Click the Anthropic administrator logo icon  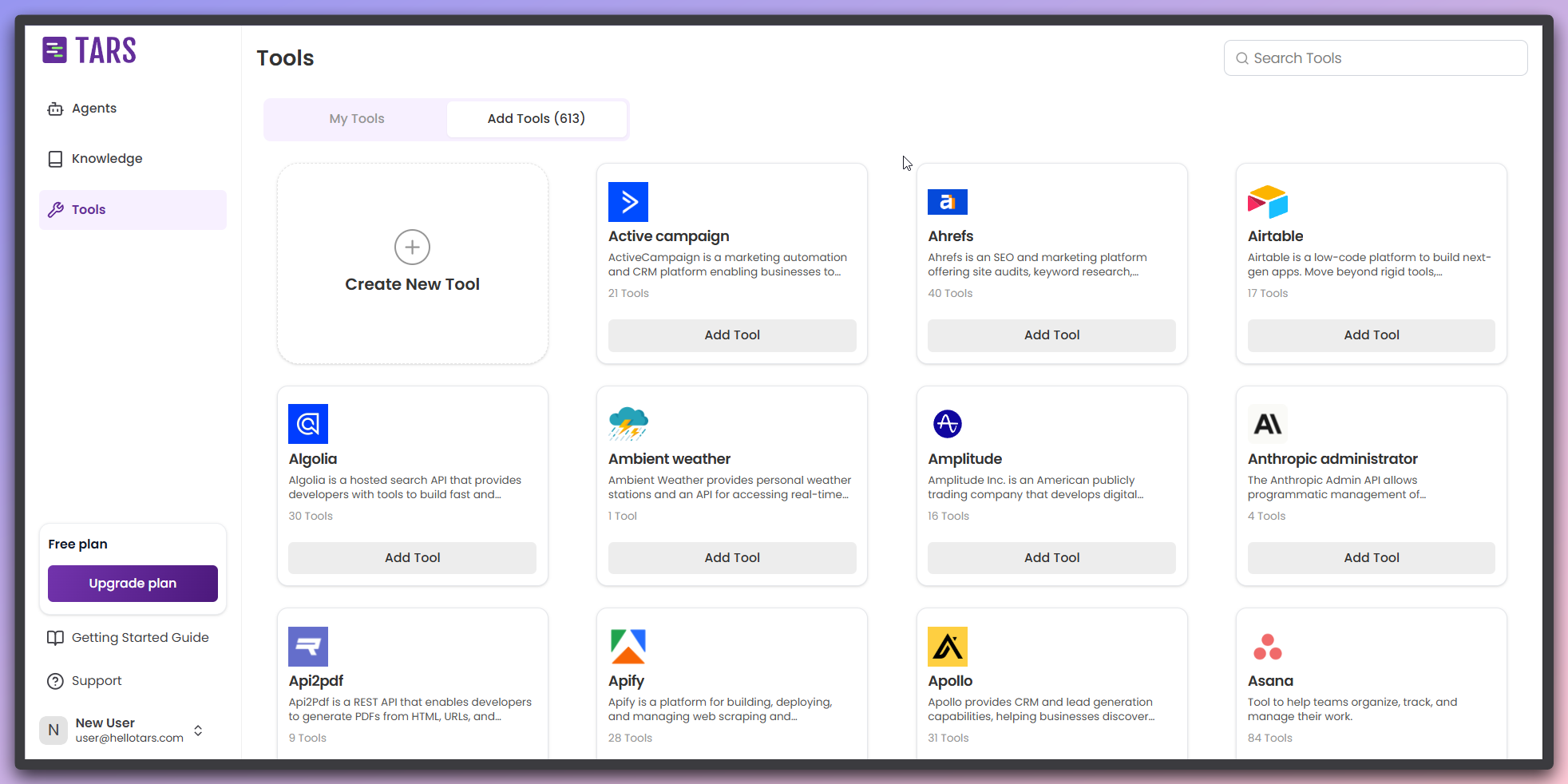[x=1268, y=424]
